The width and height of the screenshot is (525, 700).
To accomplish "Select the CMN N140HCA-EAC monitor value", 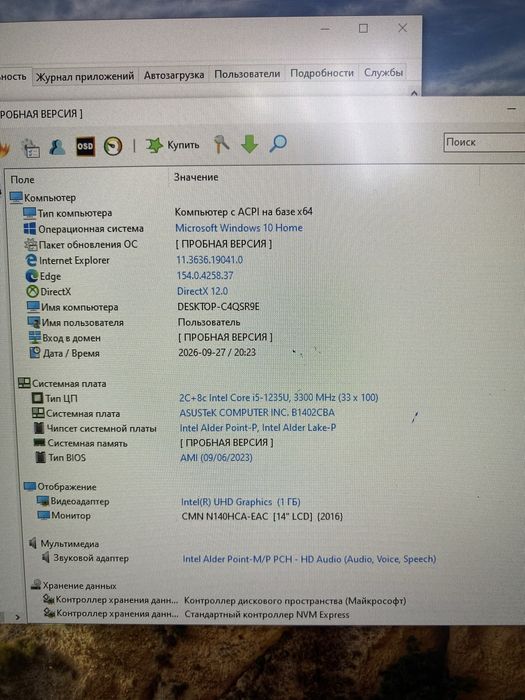I will coord(262,517).
